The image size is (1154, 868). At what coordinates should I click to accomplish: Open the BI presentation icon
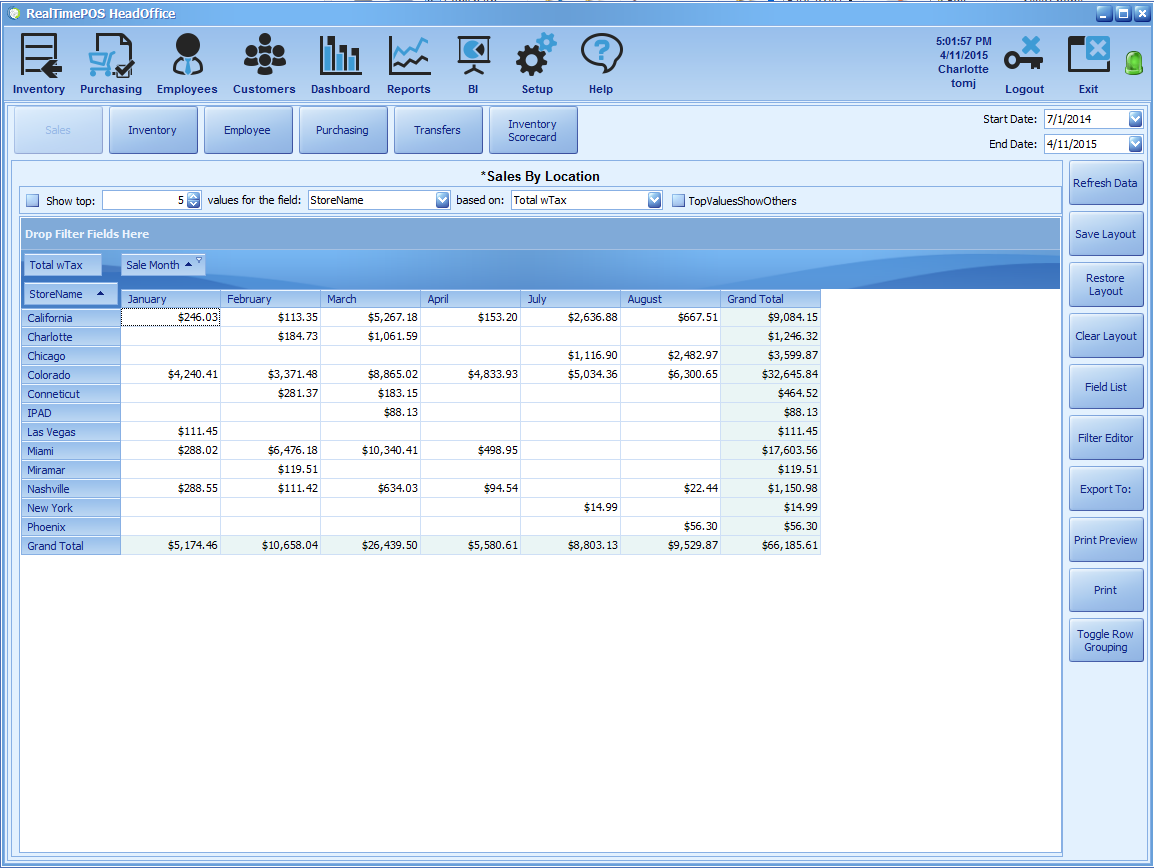(473, 57)
